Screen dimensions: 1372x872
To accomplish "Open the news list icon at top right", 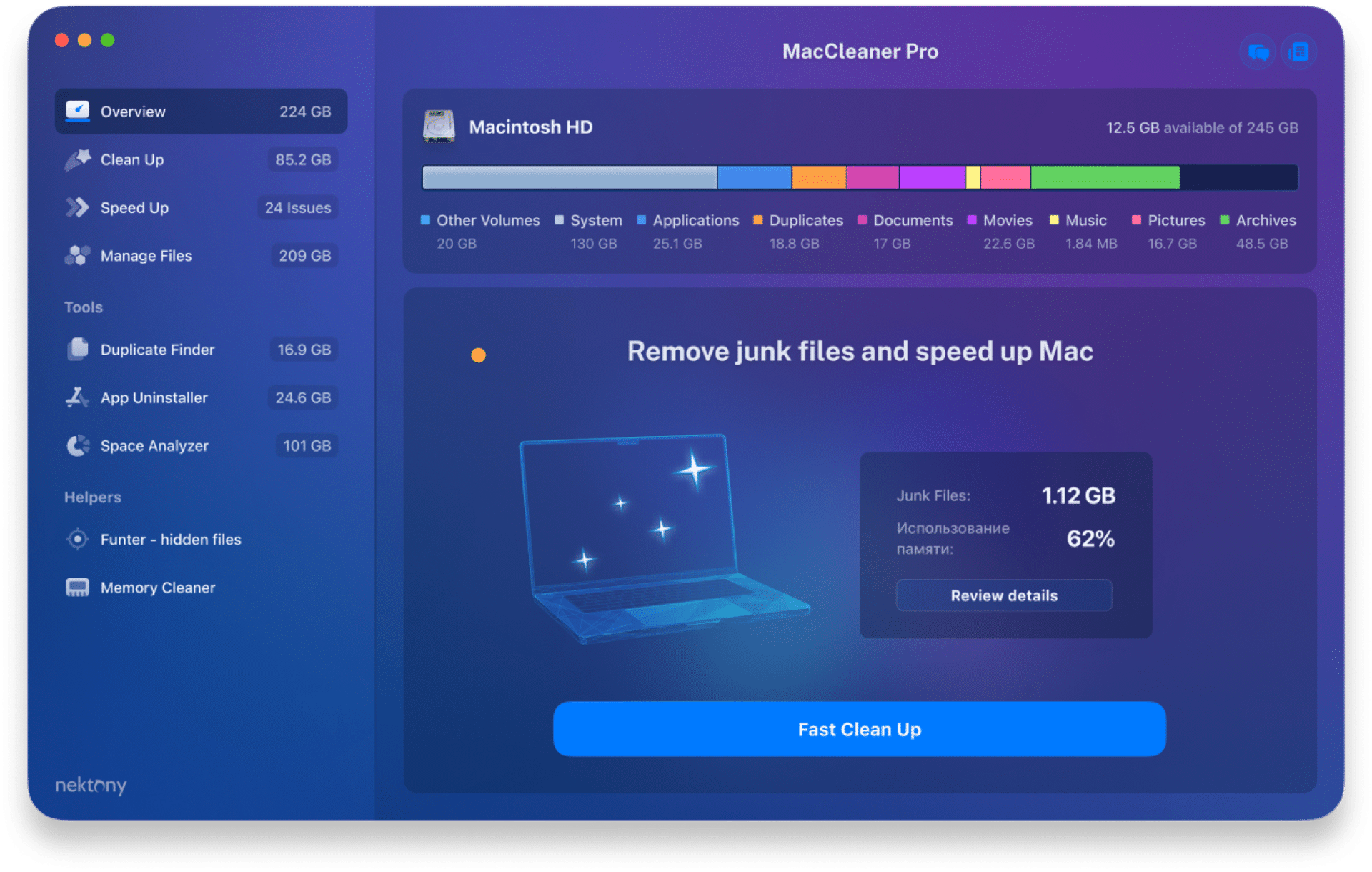I will coord(1298,51).
